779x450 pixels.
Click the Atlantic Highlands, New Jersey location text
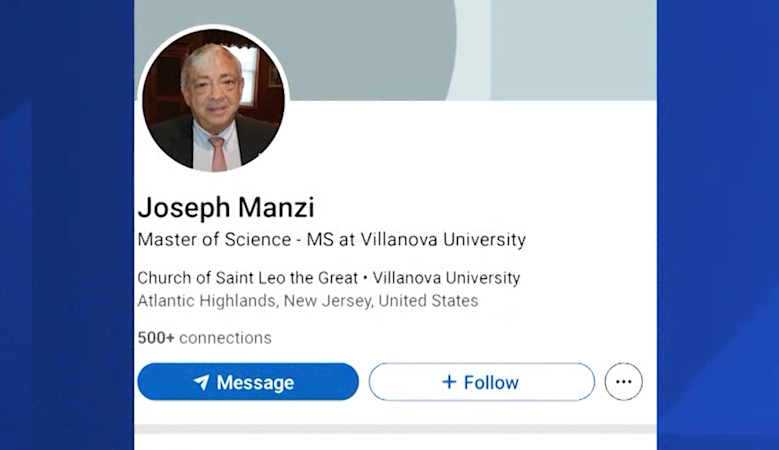click(x=308, y=301)
